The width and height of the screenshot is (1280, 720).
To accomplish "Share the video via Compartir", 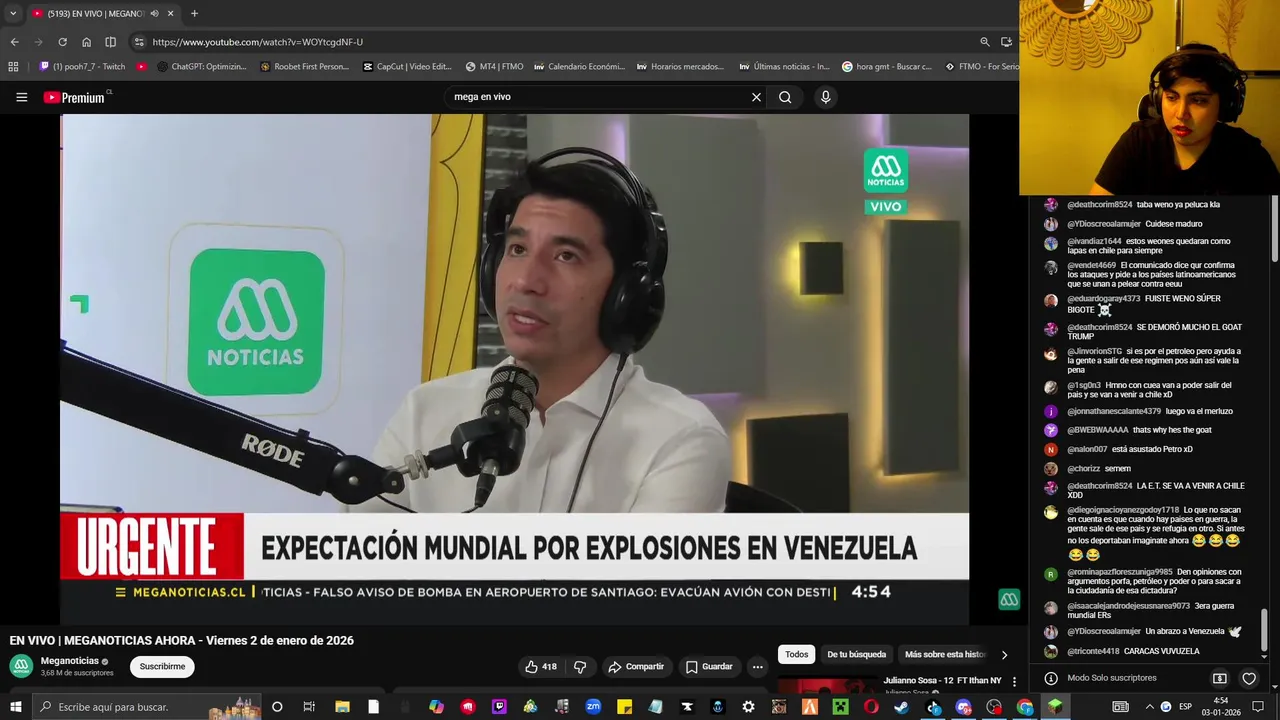I will click(x=636, y=666).
